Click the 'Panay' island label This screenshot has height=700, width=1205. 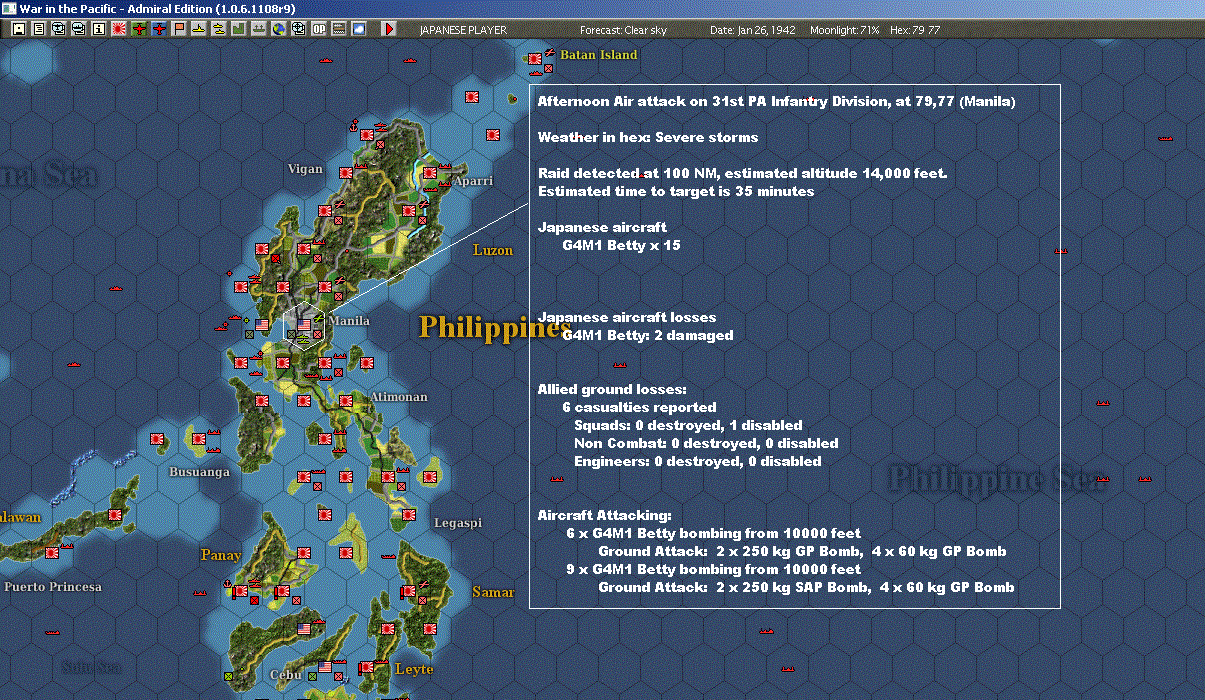pos(221,555)
